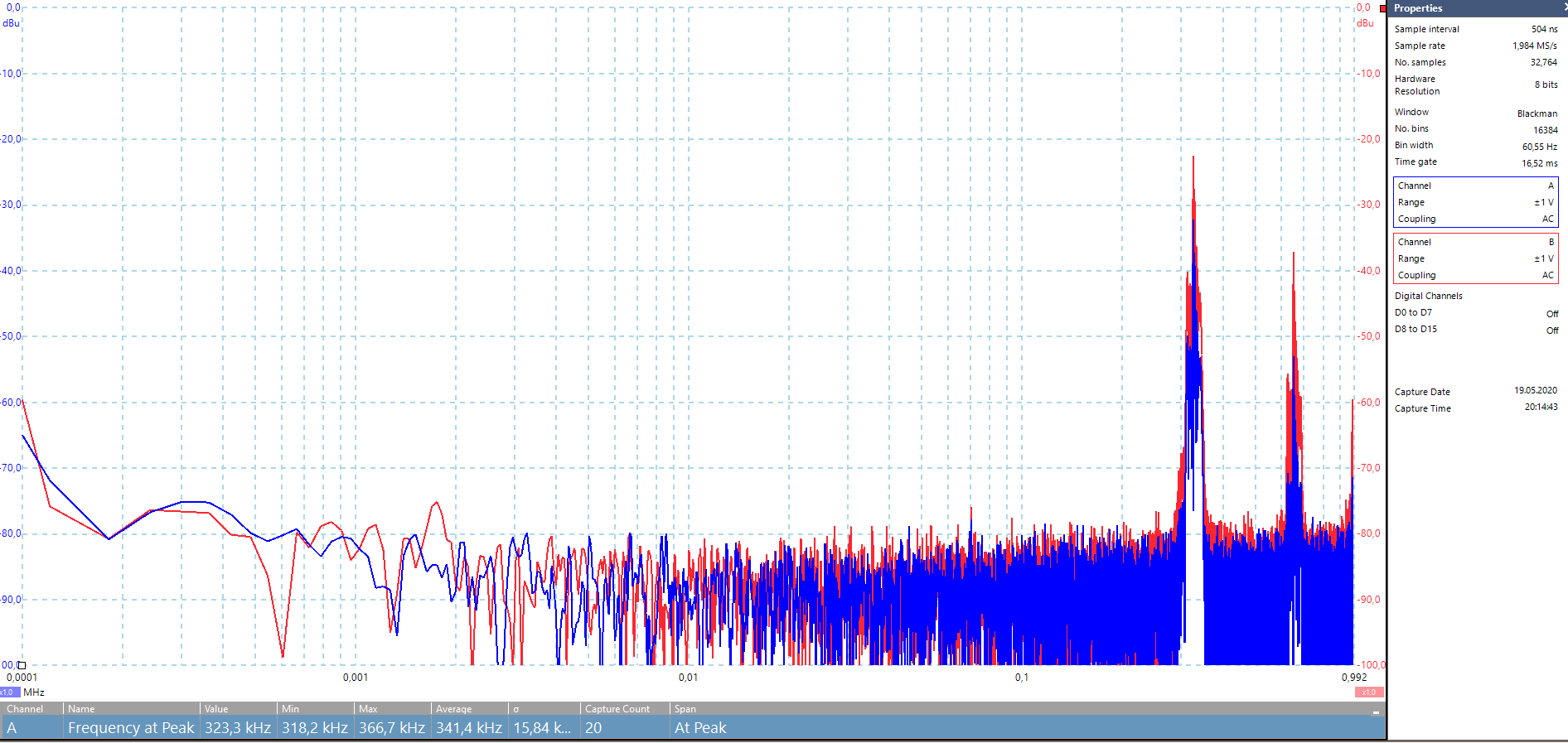Screen dimensions: 1568x743
Task: Click the Bin width 60,55 Hz value
Action: [x=1540, y=147]
